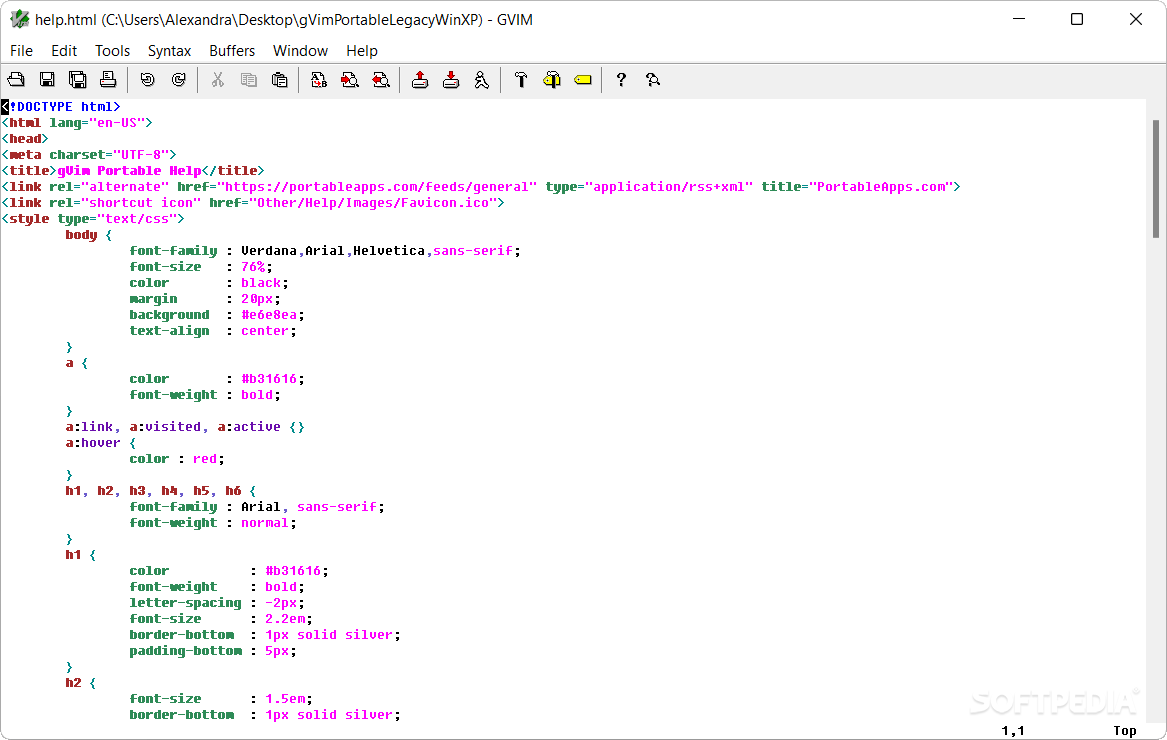This screenshot has height=740, width=1167.
Task: Click the 'red' color value
Action: coord(205,459)
